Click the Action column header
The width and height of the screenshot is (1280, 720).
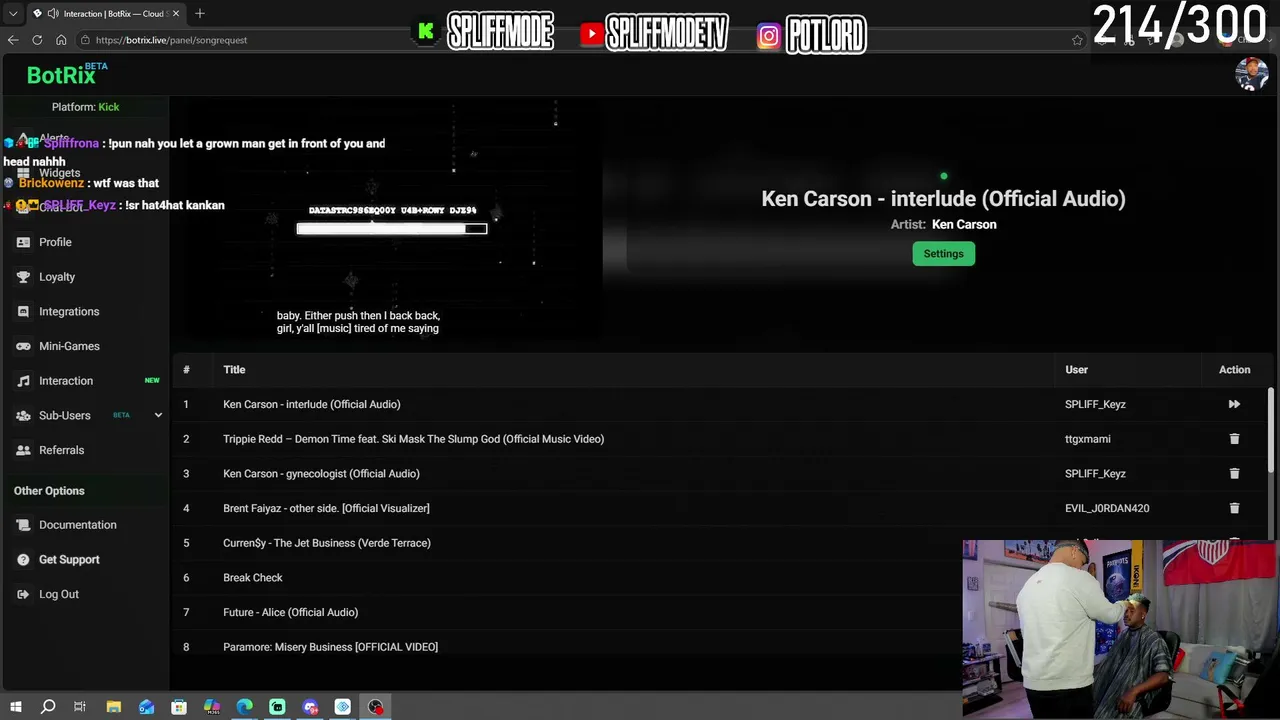click(1234, 370)
